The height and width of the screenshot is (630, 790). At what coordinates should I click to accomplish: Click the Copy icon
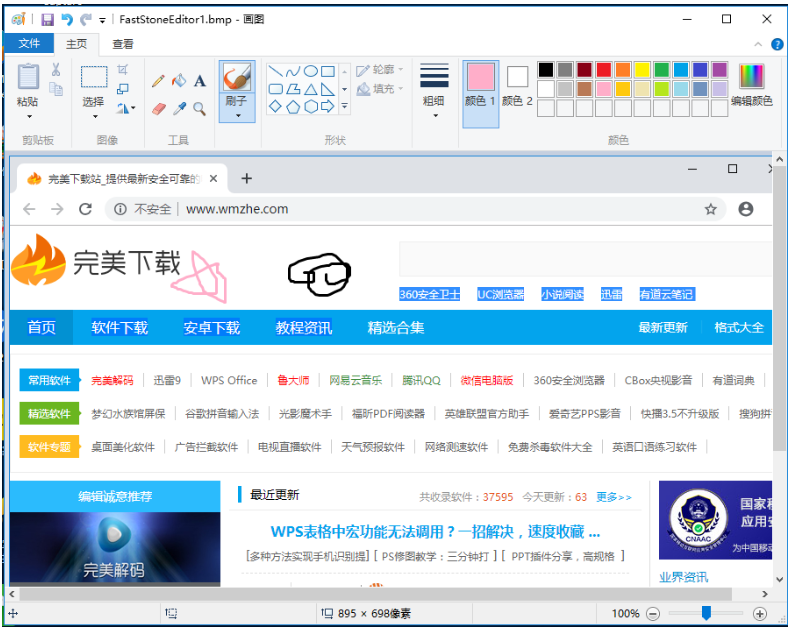56,89
